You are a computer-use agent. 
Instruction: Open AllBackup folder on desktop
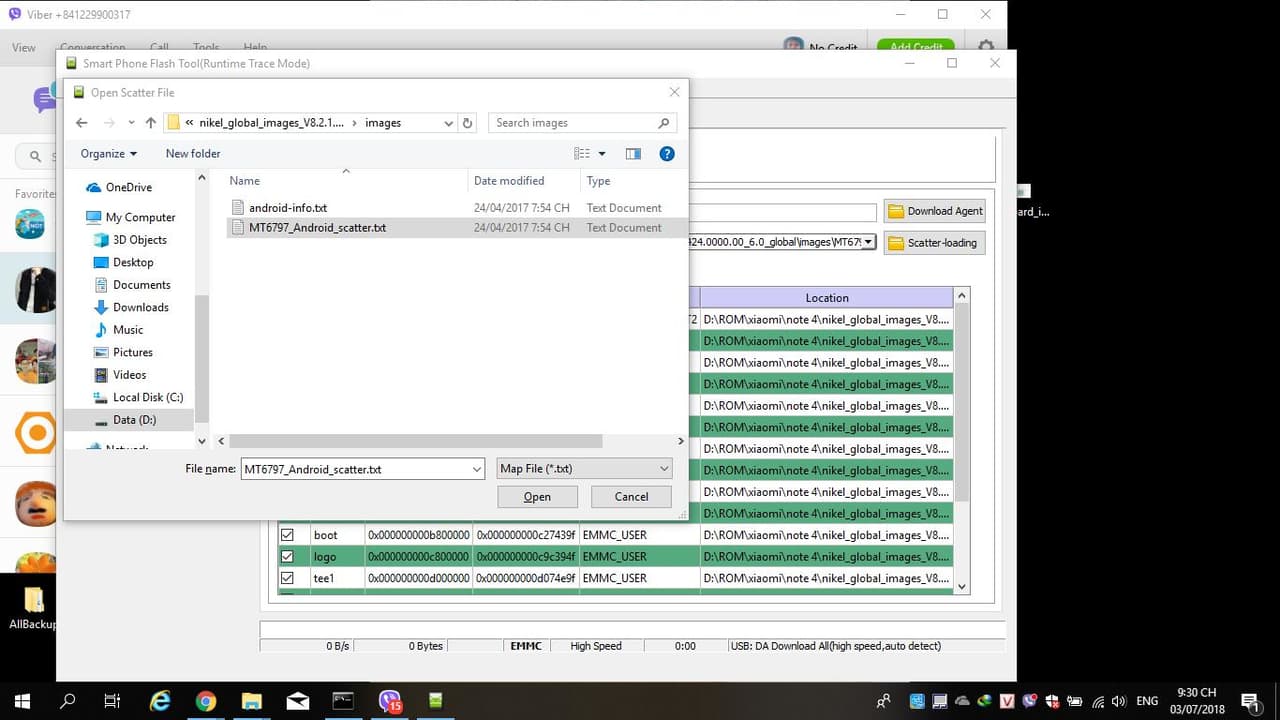click(33, 608)
